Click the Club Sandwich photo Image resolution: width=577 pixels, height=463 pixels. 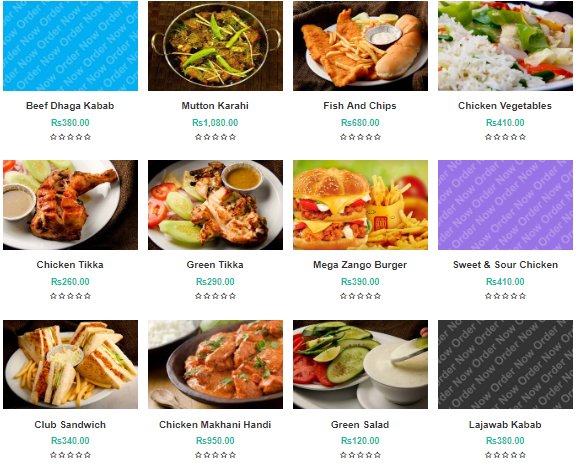click(x=70, y=364)
